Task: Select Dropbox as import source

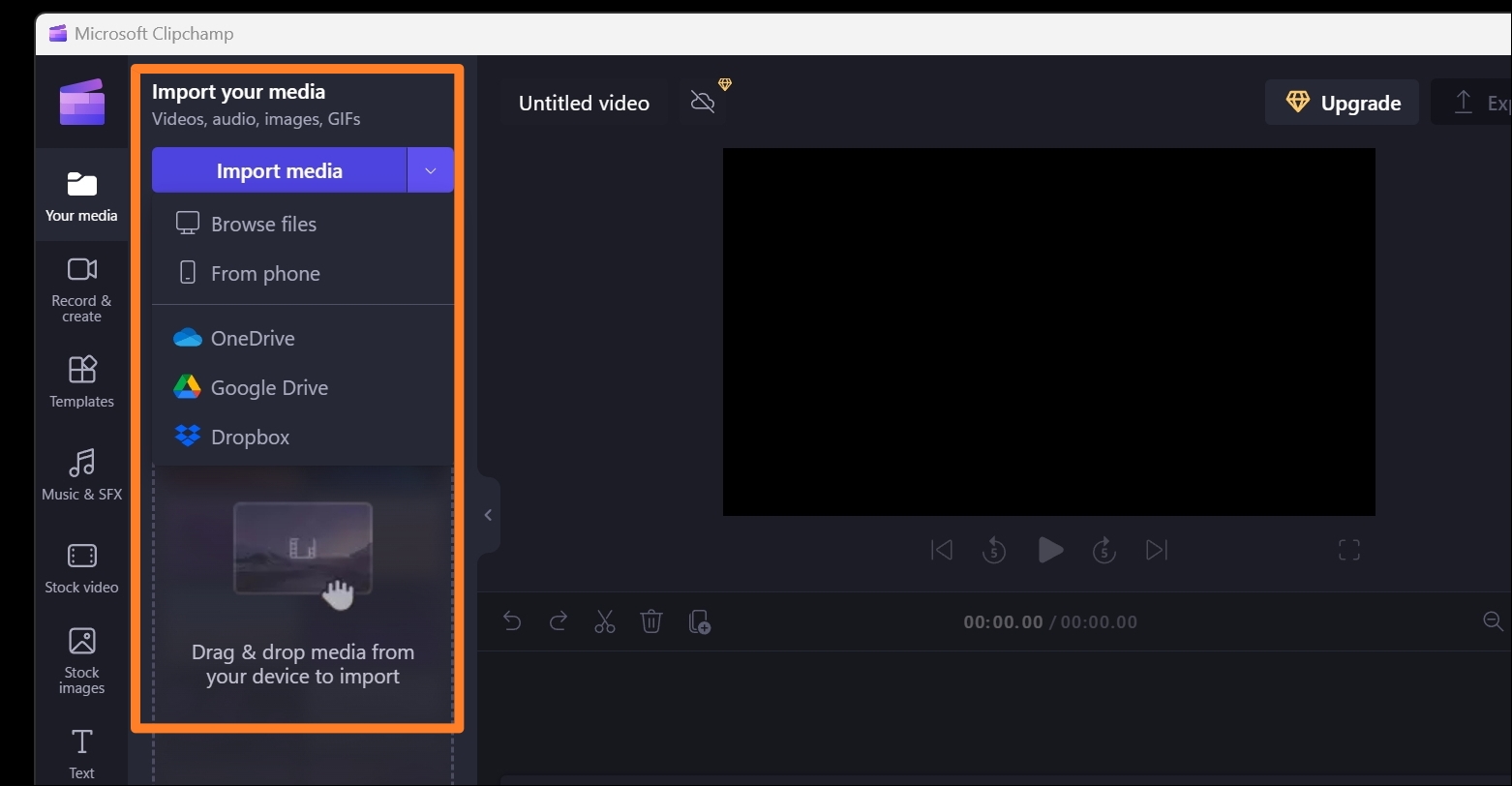Action: pos(303,437)
